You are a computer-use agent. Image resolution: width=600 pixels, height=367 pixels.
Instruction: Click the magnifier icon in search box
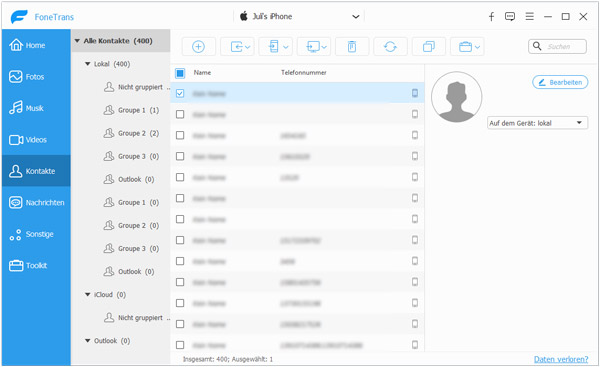click(537, 46)
